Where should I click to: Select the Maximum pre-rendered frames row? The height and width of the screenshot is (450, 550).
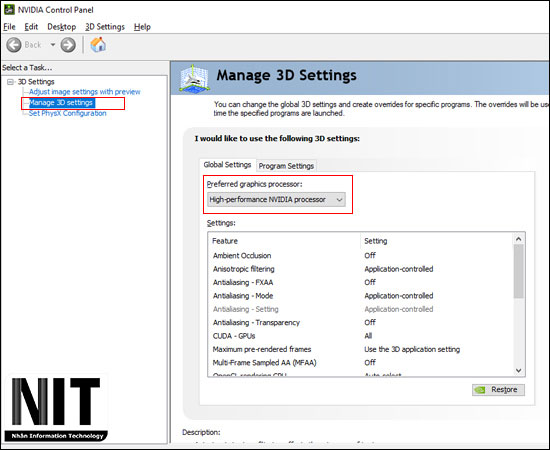point(361,349)
